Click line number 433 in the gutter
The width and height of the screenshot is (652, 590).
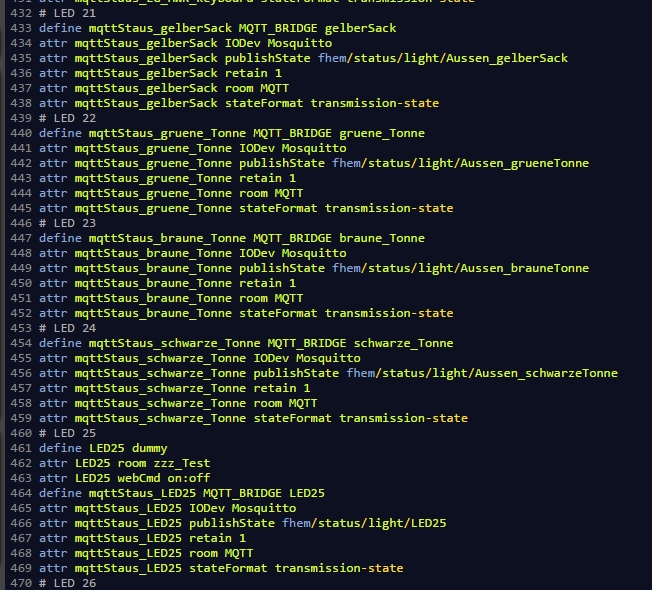point(19,28)
